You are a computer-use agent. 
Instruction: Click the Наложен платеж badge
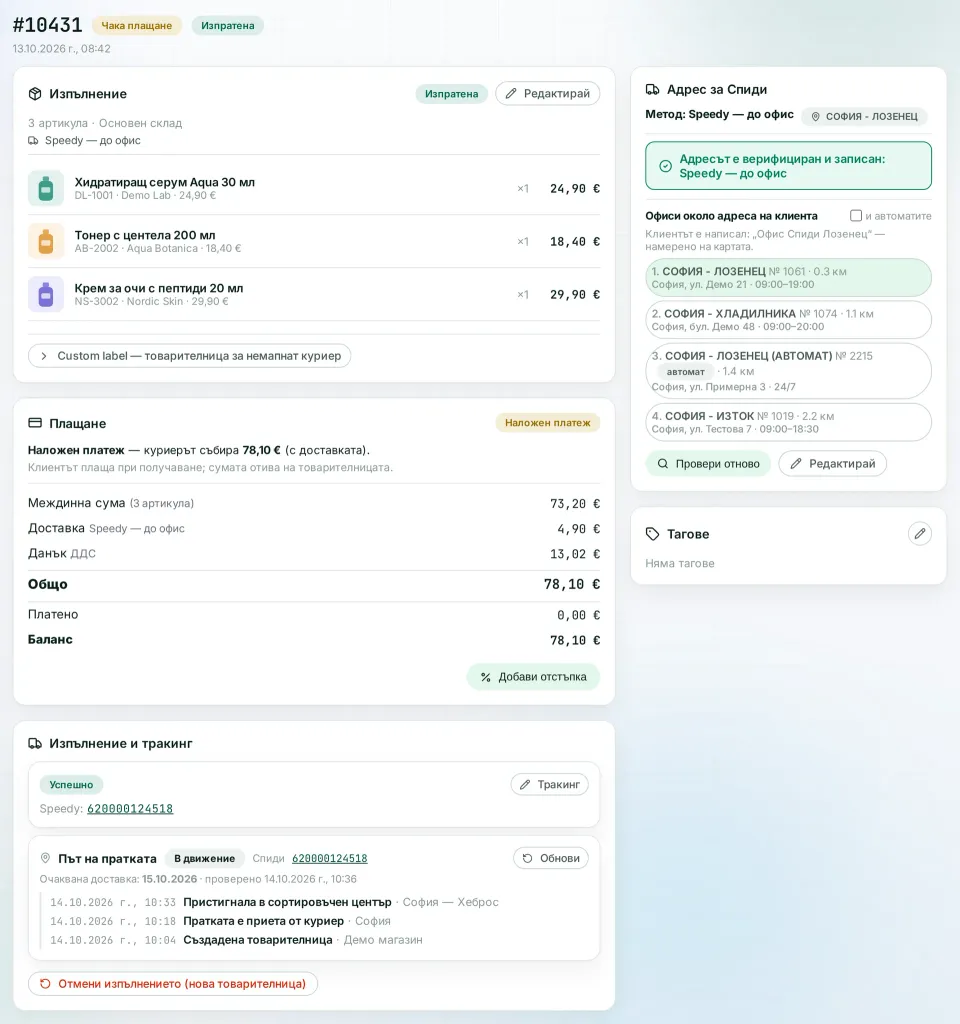547,423
